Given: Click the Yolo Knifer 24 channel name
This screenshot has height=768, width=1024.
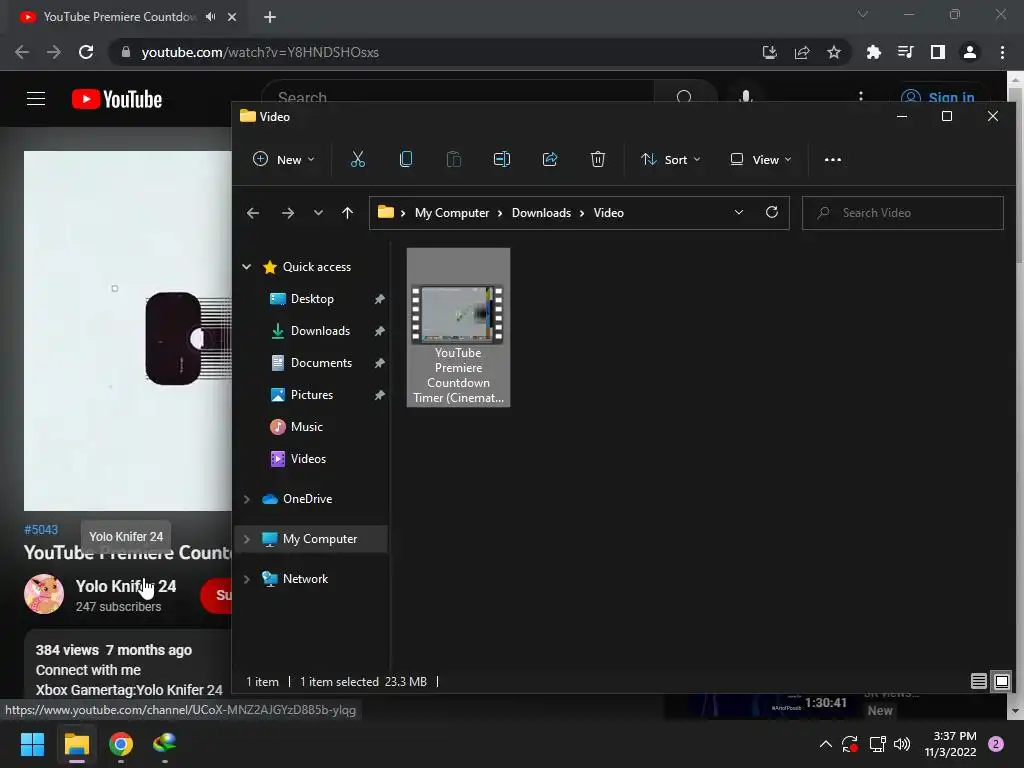Looking at the screenshot, I should [x=125, y=586].
